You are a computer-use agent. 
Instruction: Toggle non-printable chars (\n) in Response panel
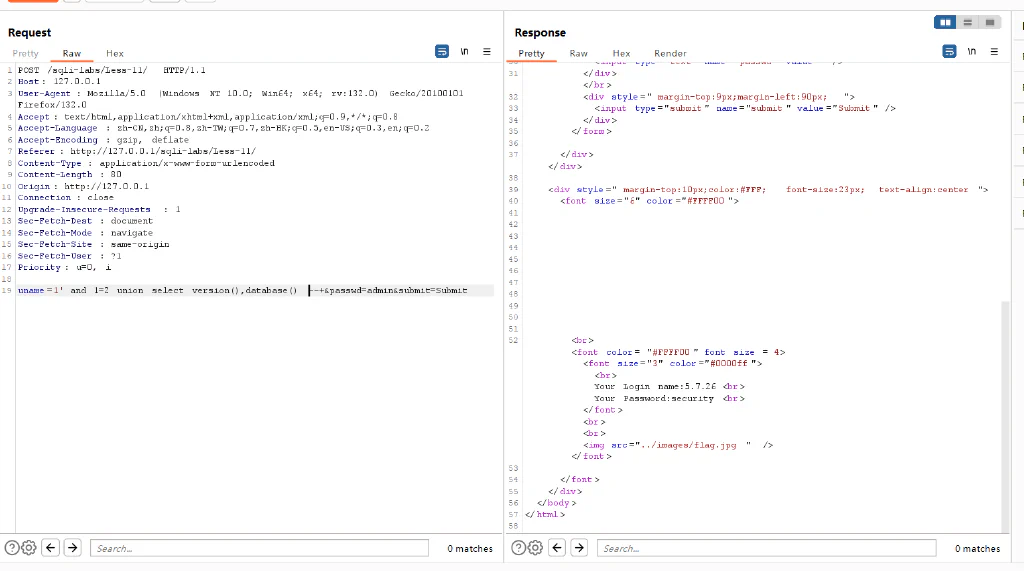click(972, 51)
